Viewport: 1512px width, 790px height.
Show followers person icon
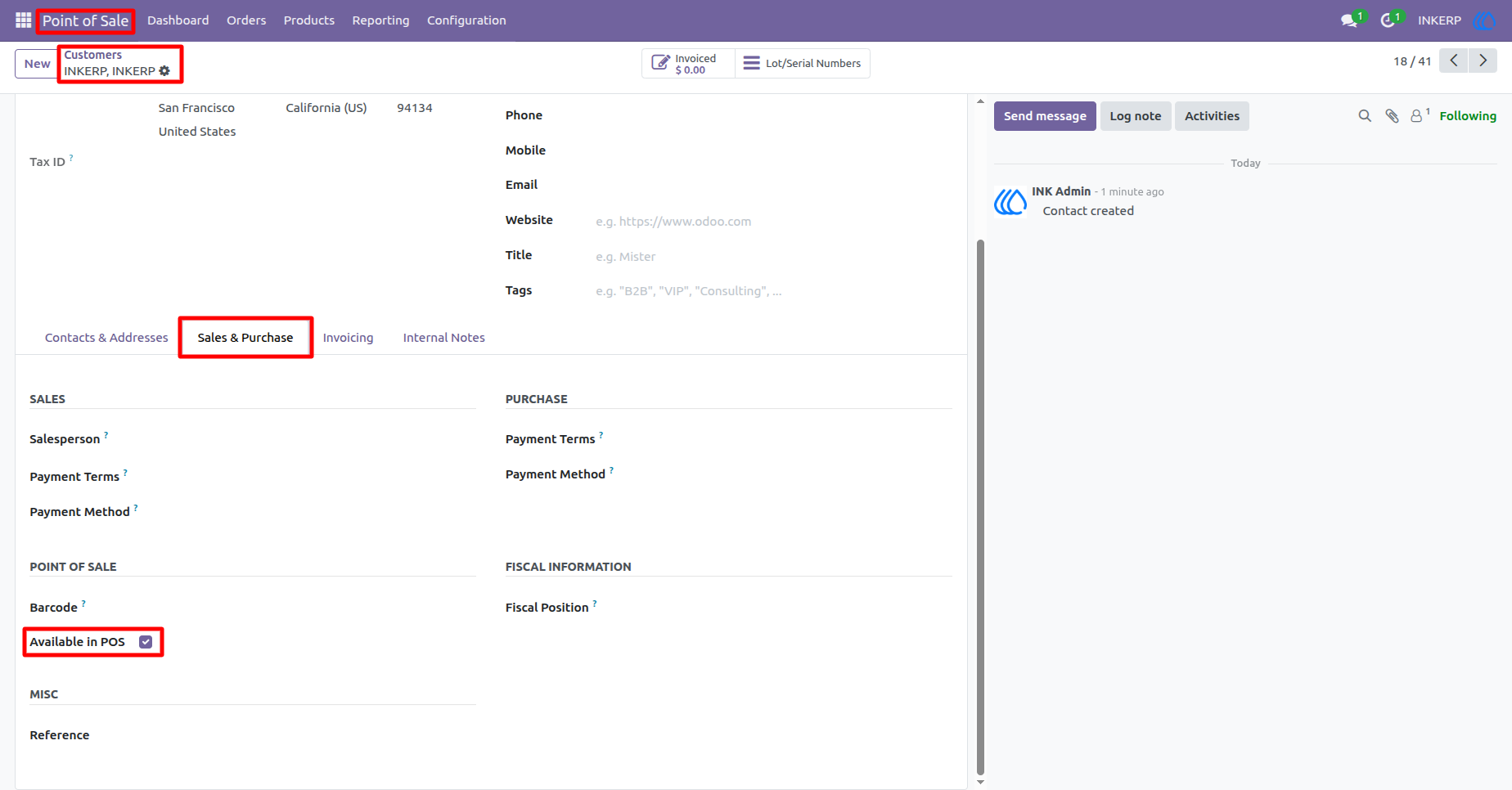pyautogui.click(x=1417, y=116)
